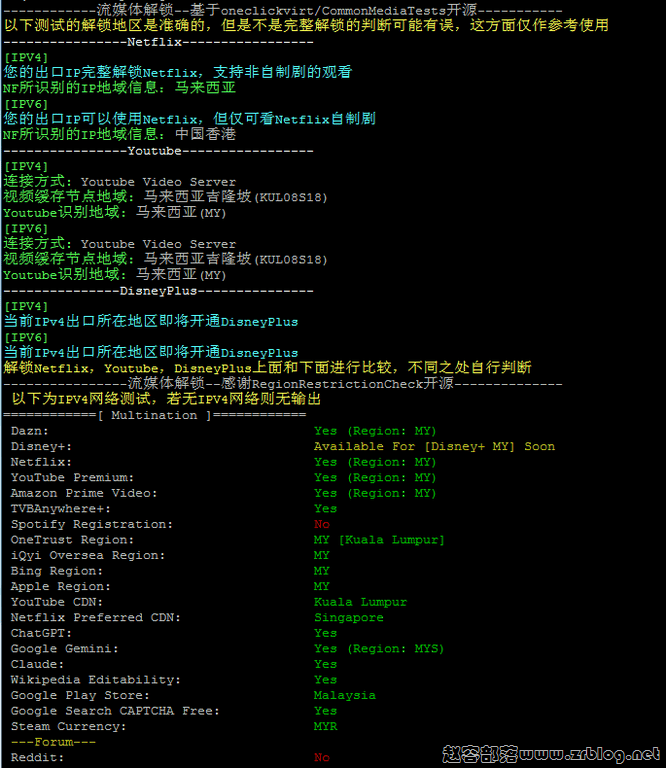
Task: Click the 'Amazon Prime Video:' label
Action: pos(84,493)
